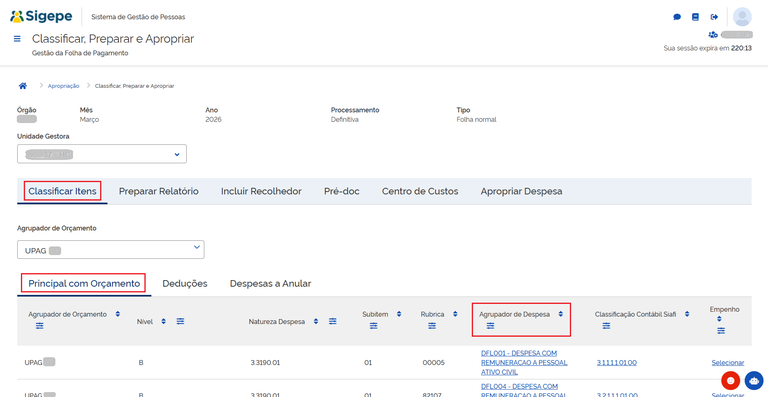Screen dimensions: 768x397
Task: Click the Natureza Despesa 3.3190.01 cell in first row
Action: pyautogui.click(x=265, y=363)
